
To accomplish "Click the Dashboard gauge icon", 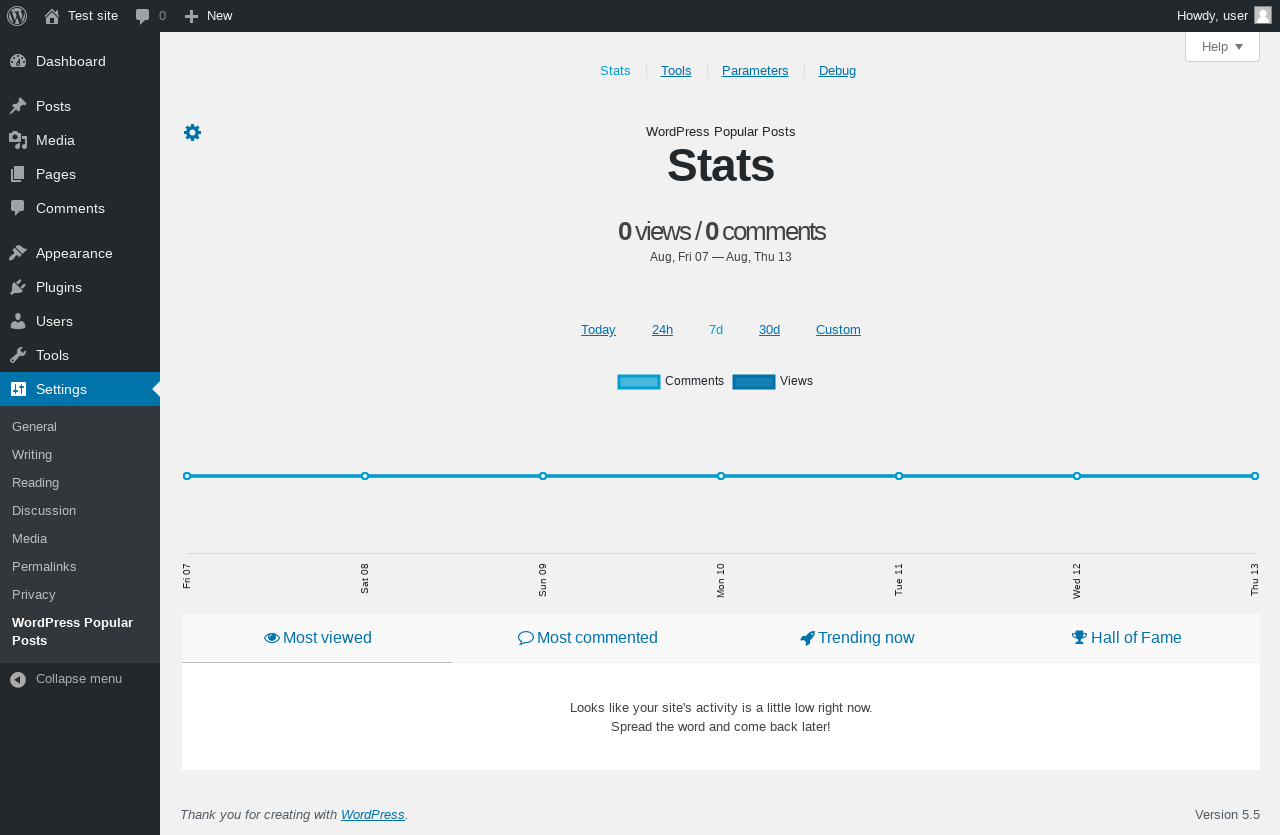I will pyautogui.click(x=18, y=61).
